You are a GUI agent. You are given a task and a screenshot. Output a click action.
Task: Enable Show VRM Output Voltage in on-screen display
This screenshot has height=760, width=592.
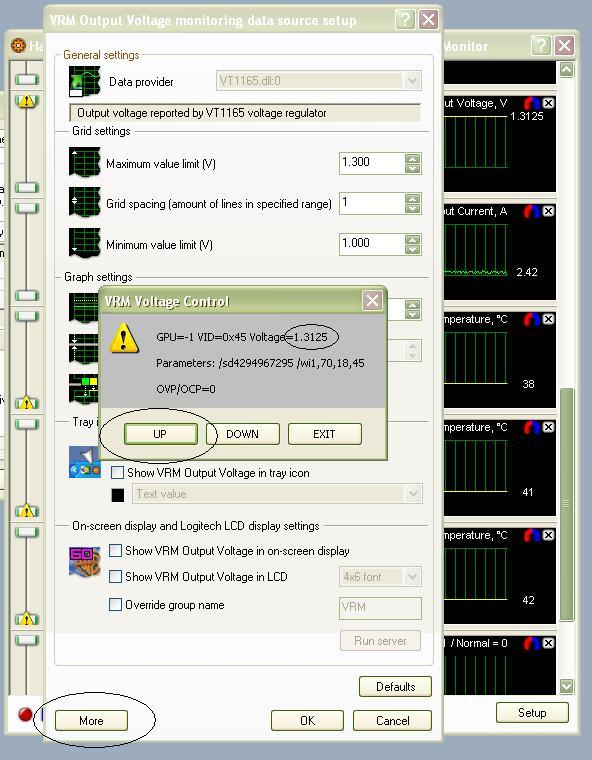click(115, 550)
